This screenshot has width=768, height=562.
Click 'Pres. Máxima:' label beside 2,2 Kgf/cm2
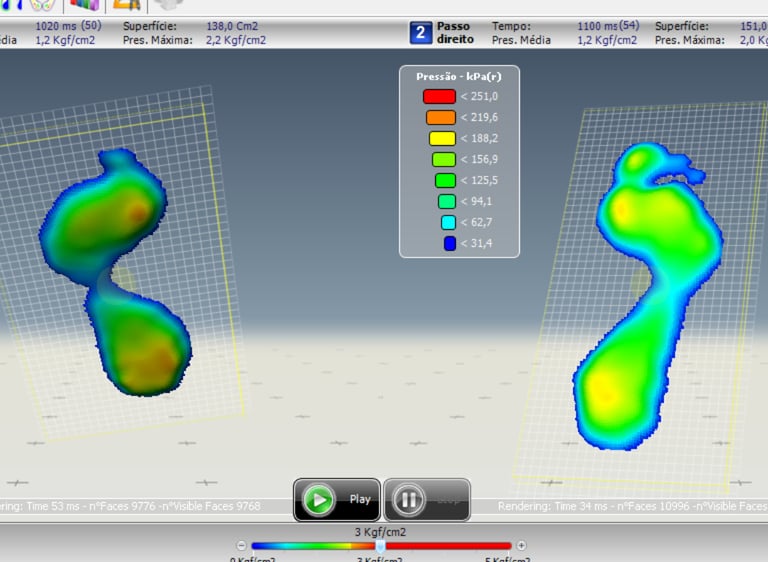(x=158, y=40)
